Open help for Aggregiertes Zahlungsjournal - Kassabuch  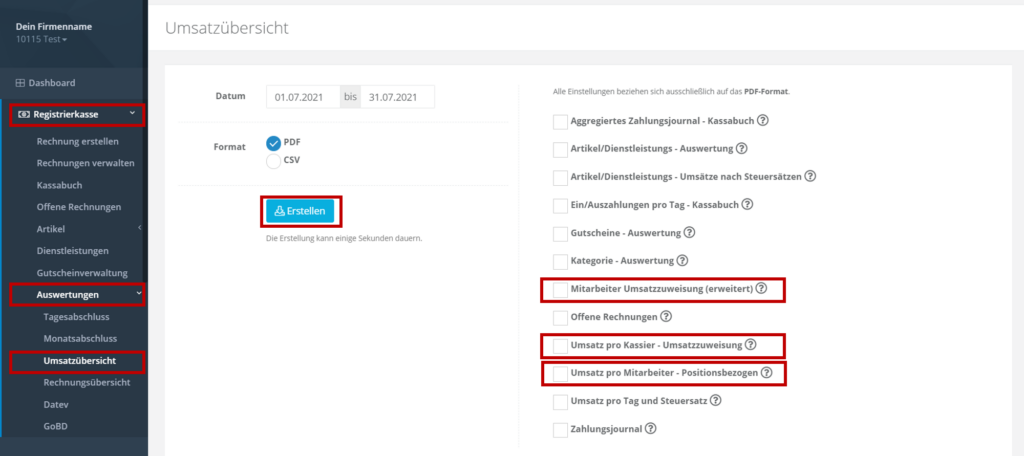762,121
